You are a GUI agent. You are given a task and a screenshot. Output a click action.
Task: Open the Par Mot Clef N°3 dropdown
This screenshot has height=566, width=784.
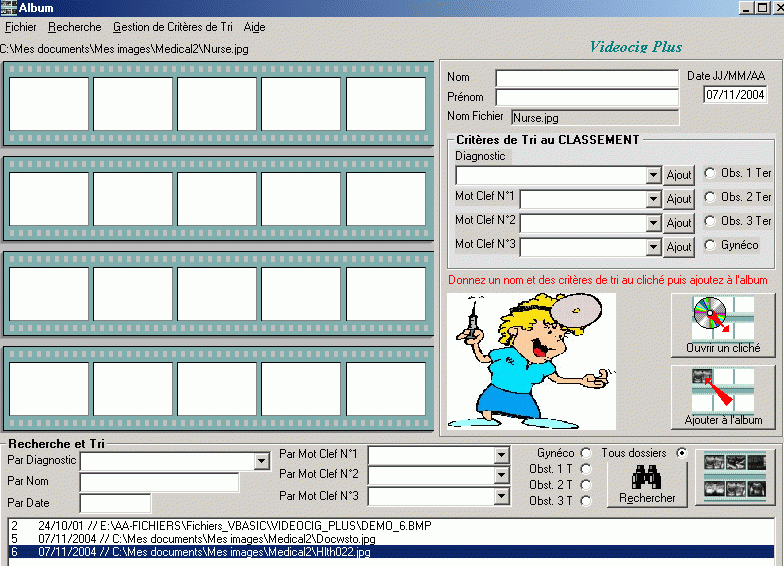pyautogui.click(x=502, y=496)
